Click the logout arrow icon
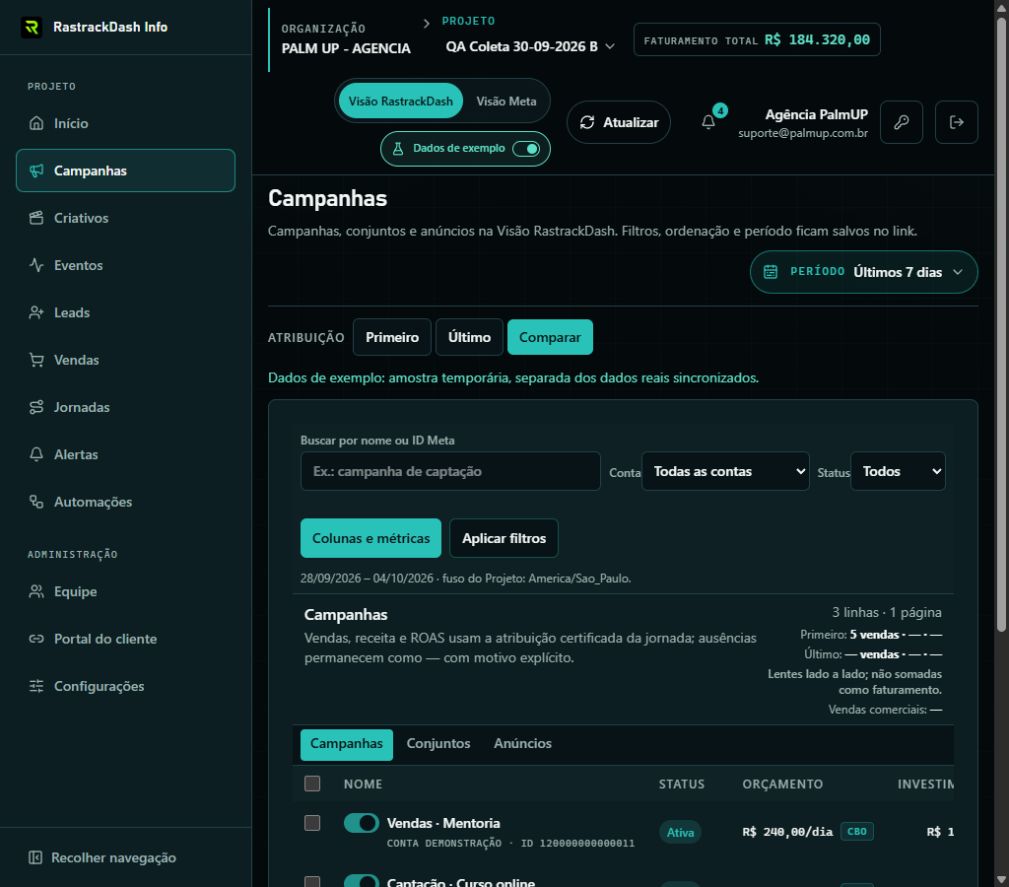Viewport: 1009px width, 887px height. (x=956, y=122)
